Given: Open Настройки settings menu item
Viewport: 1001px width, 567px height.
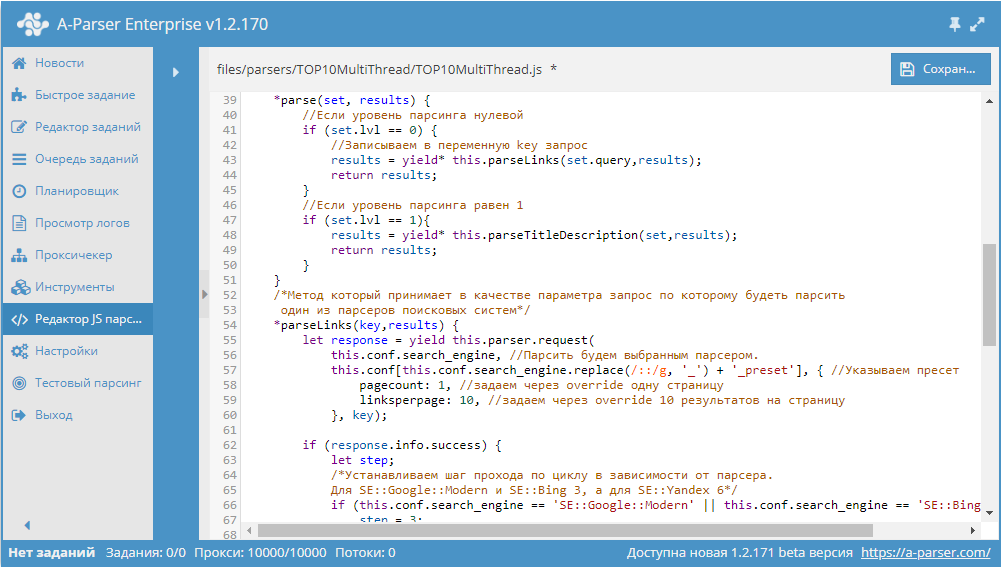Looking at the screenshot, I should (x=66, y=351).
